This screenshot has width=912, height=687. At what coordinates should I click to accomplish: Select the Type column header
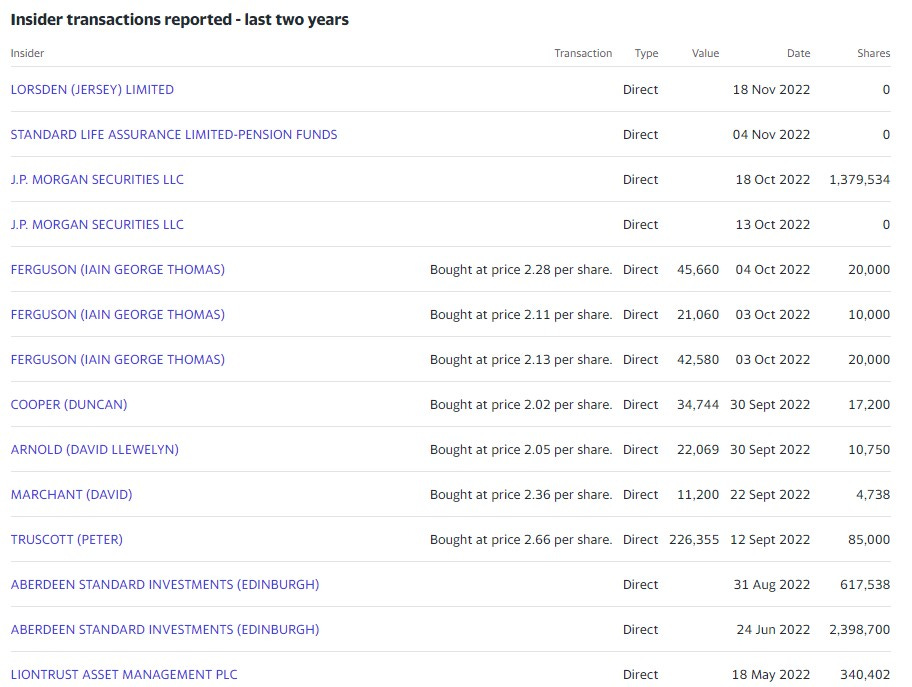click(646, 53)
